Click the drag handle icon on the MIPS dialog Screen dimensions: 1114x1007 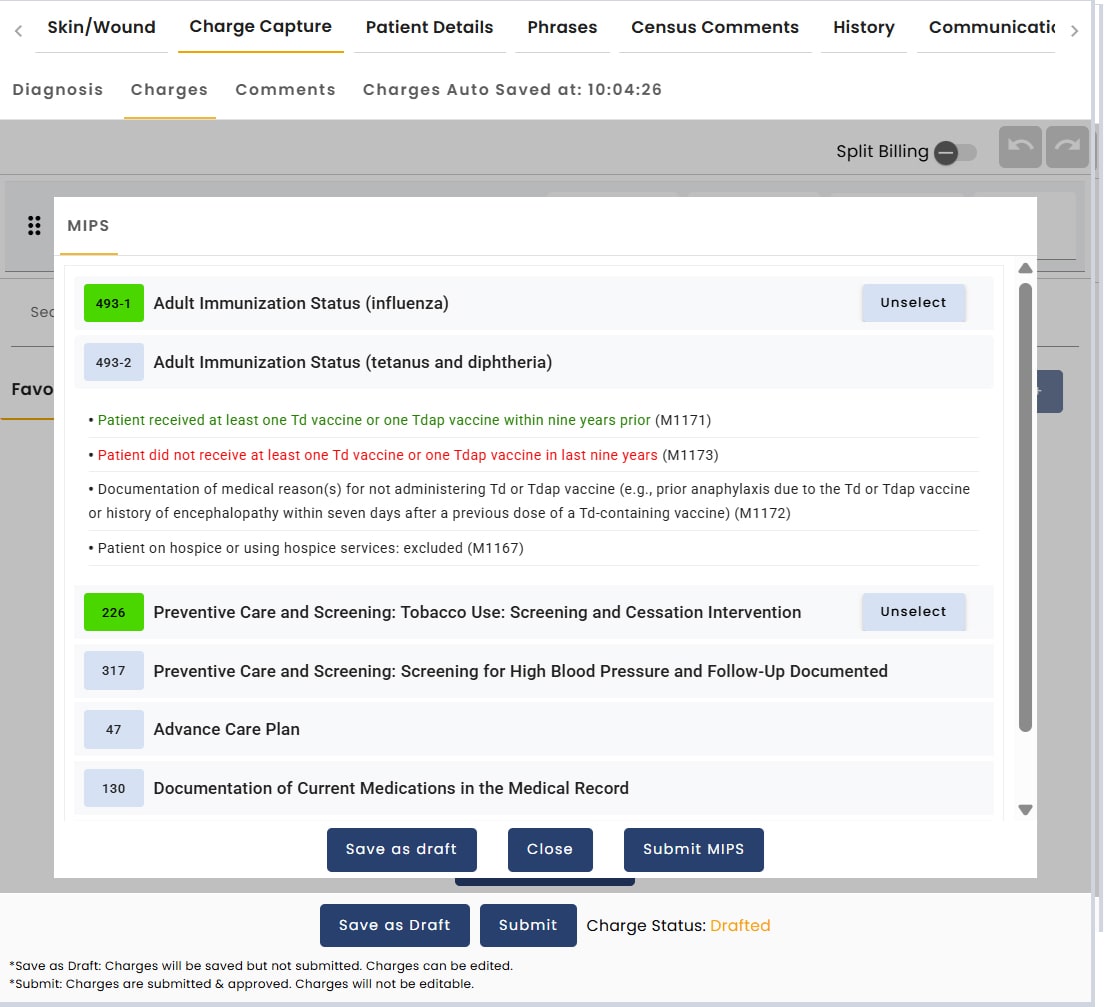coord(34,225)
